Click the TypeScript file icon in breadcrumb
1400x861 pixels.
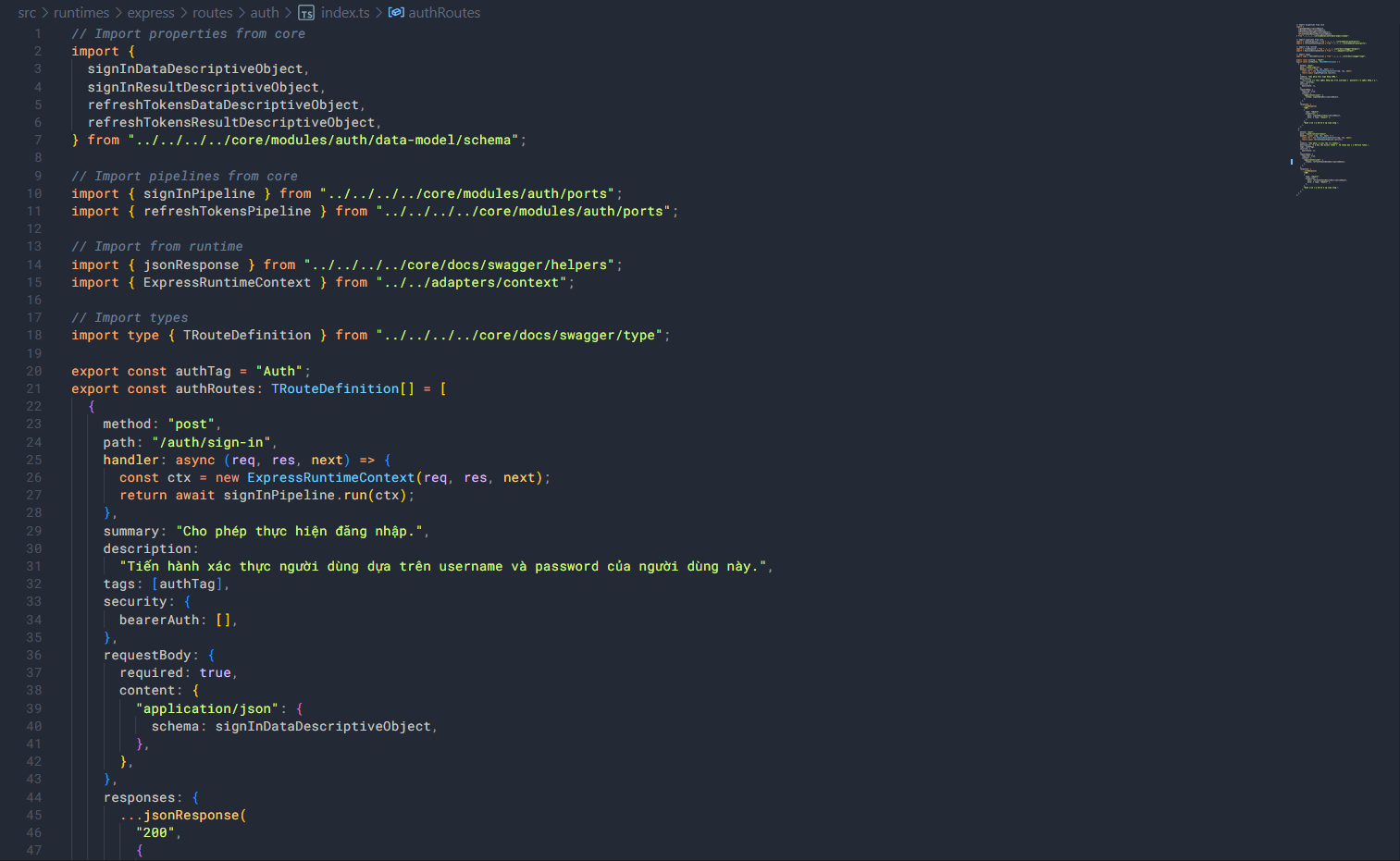(x=306, y=13)
